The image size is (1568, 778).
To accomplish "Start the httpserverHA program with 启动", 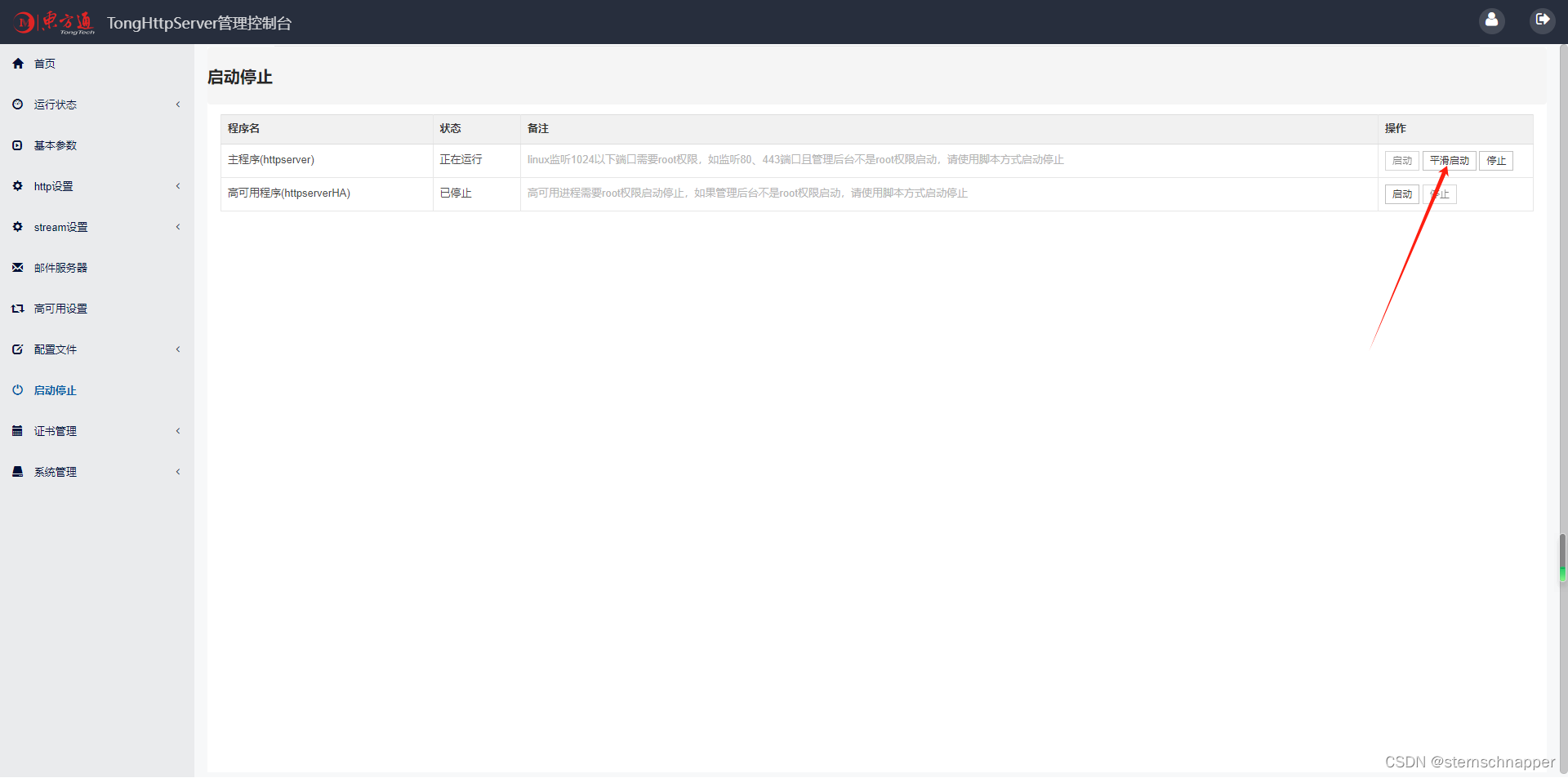I will tap(1402, 194).
